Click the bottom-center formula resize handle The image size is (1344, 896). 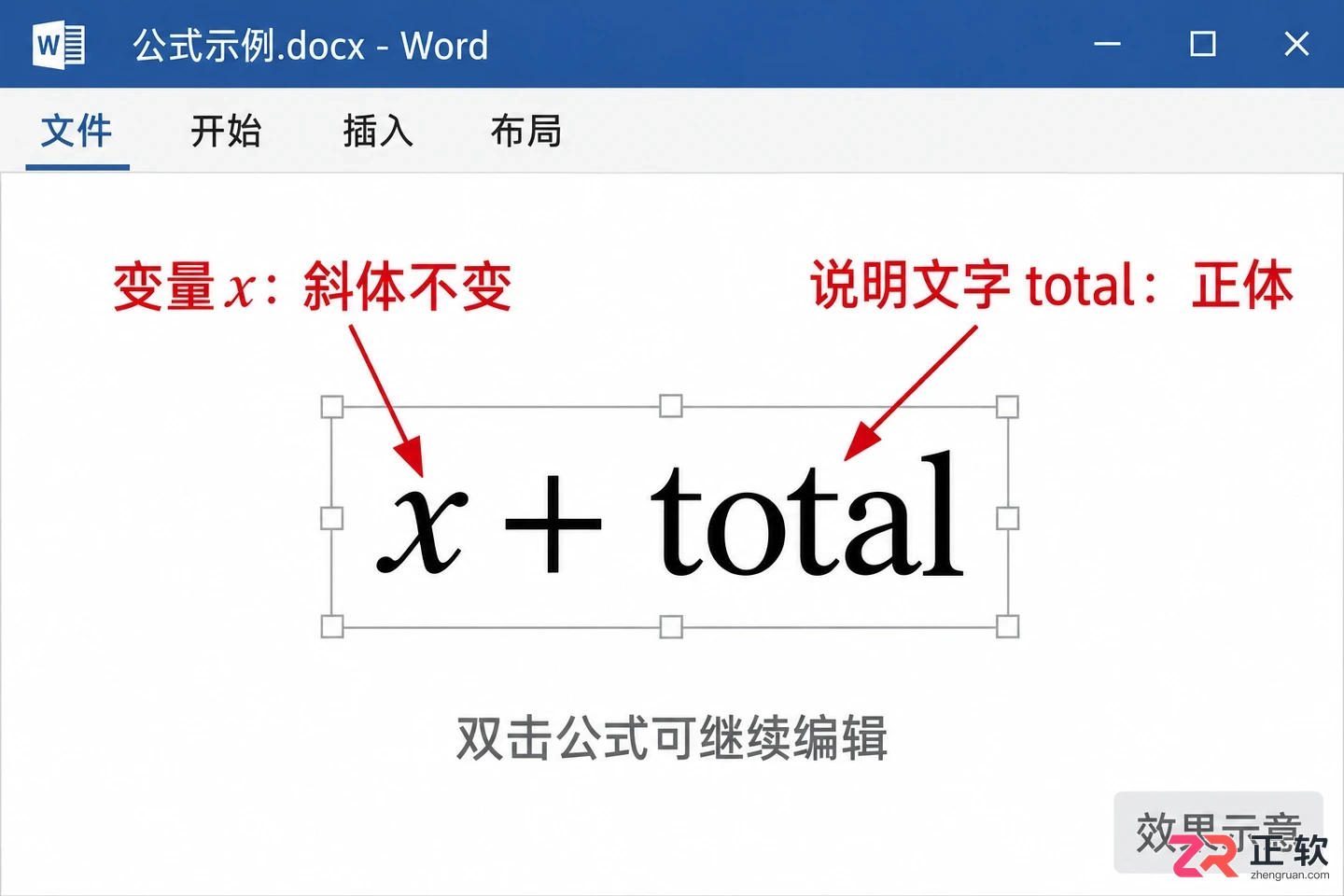[x=670, y=626]
